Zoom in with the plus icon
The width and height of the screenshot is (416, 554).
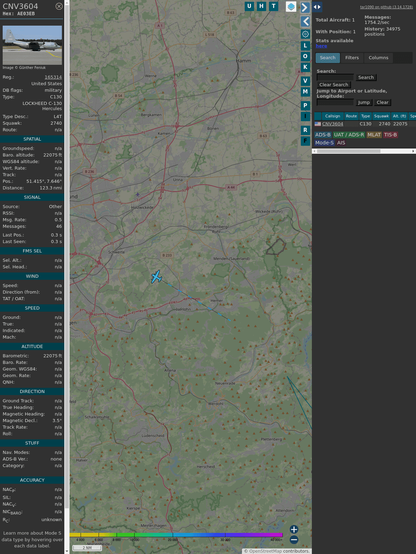(x=294, y=529)
